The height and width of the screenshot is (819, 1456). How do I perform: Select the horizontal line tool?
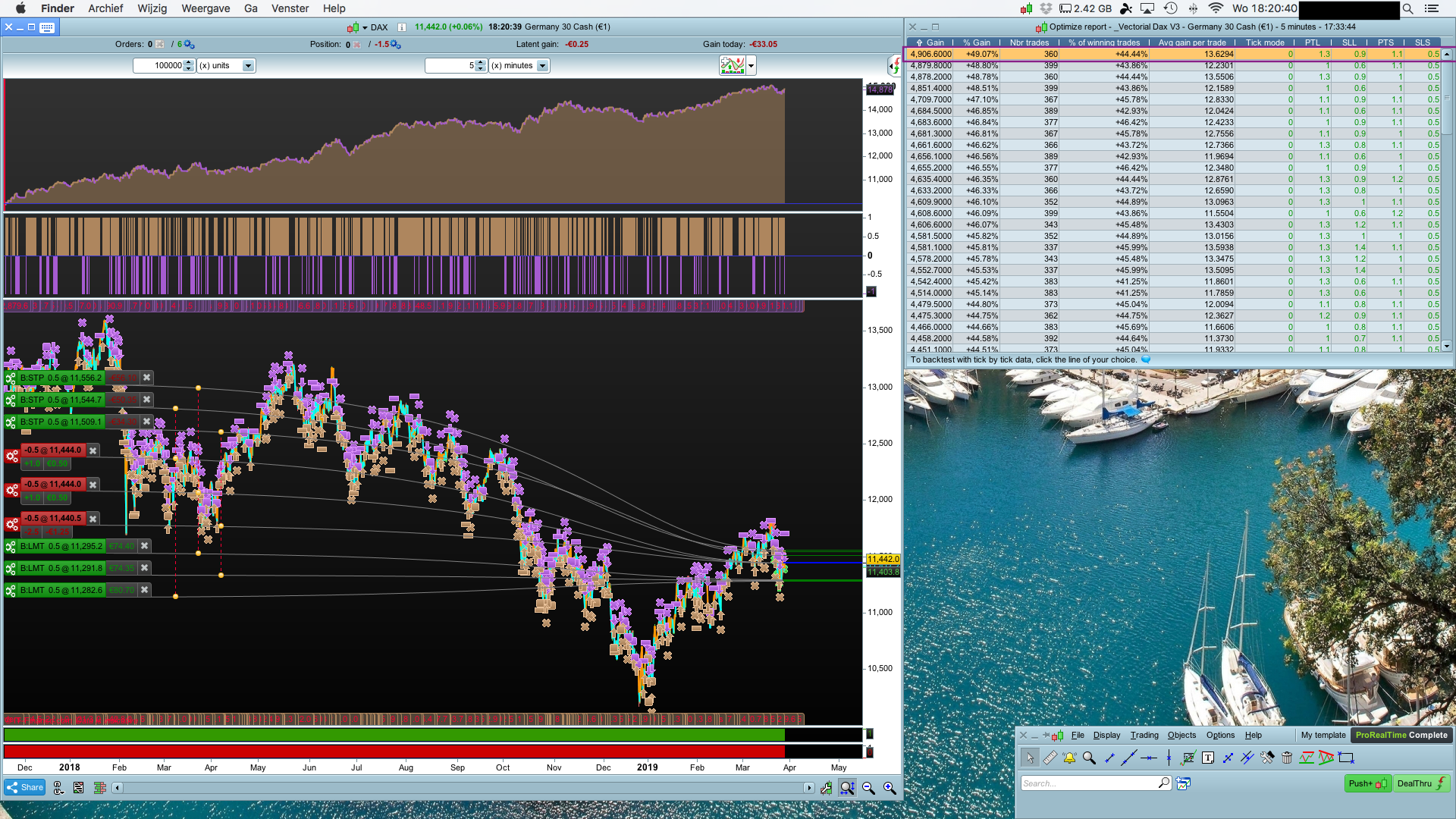(x=1149, y=758)
